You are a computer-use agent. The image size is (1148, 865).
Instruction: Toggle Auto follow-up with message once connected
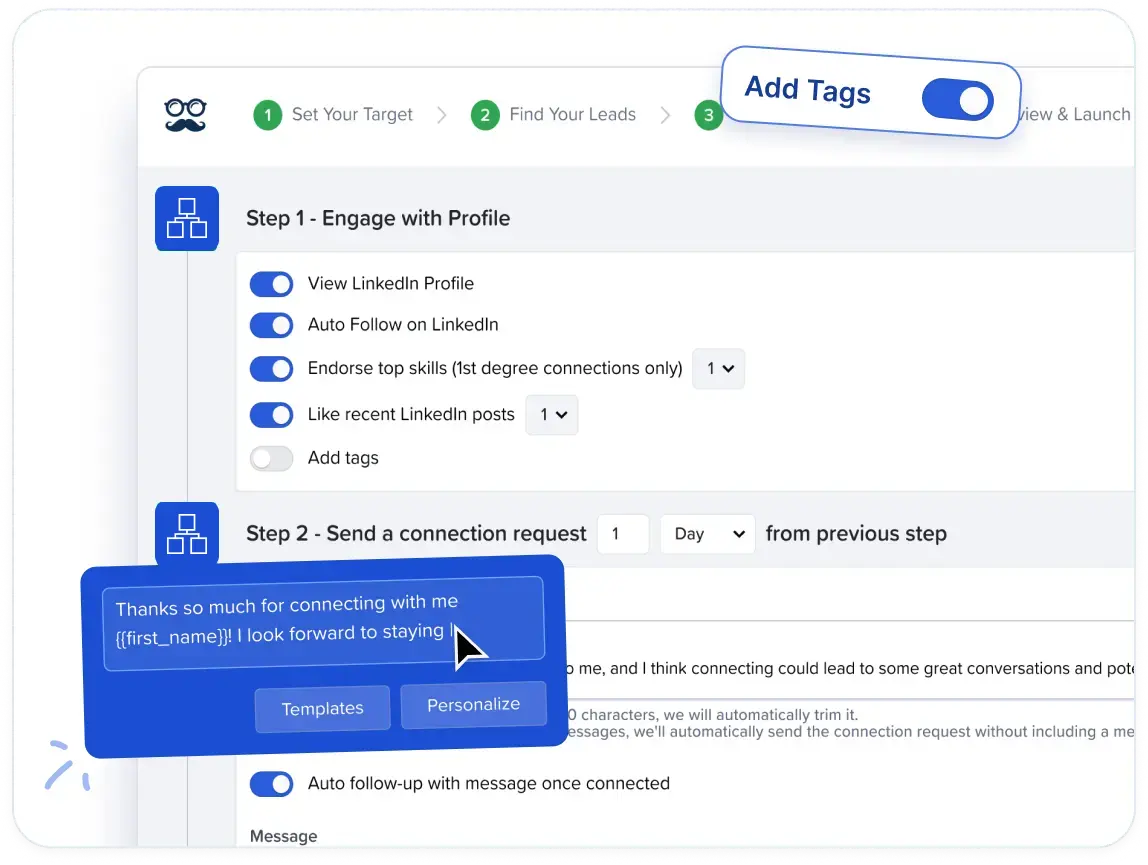(x=271, y=784)
